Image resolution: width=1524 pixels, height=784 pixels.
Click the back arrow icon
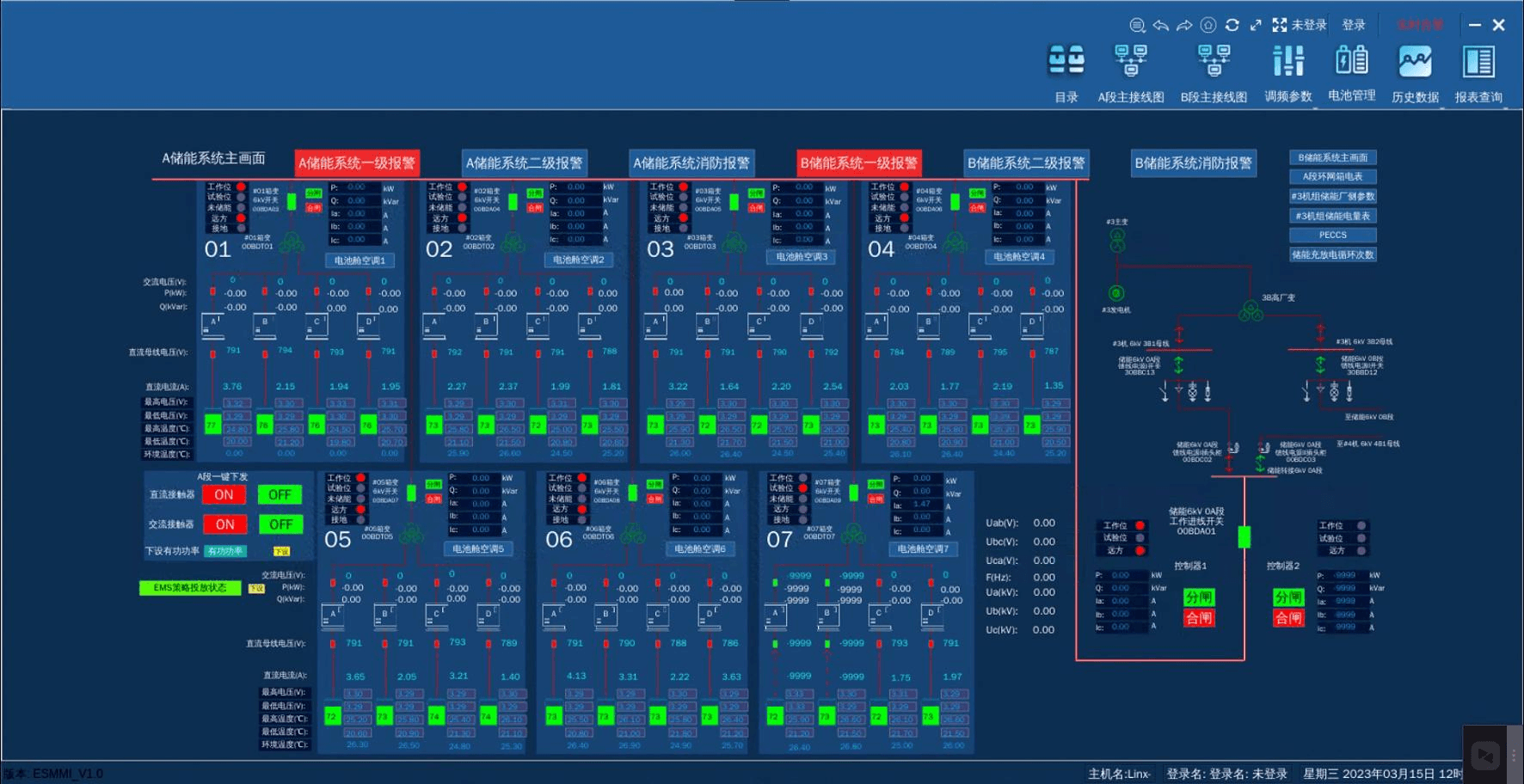point(1161,25)
